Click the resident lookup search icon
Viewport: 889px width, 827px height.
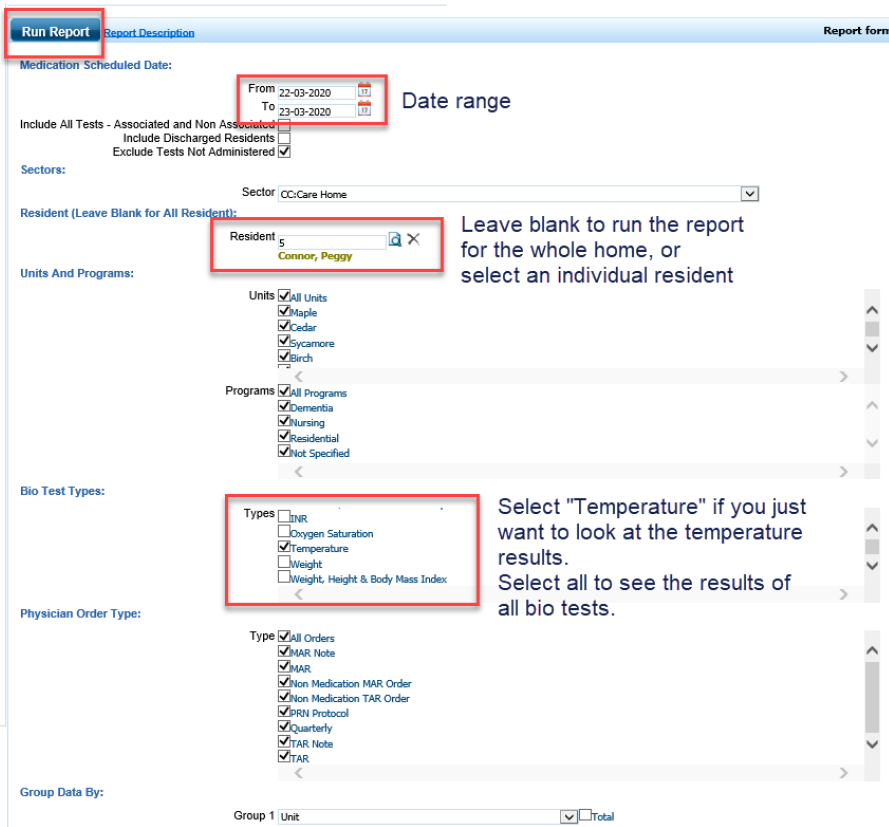pos(395,240)
